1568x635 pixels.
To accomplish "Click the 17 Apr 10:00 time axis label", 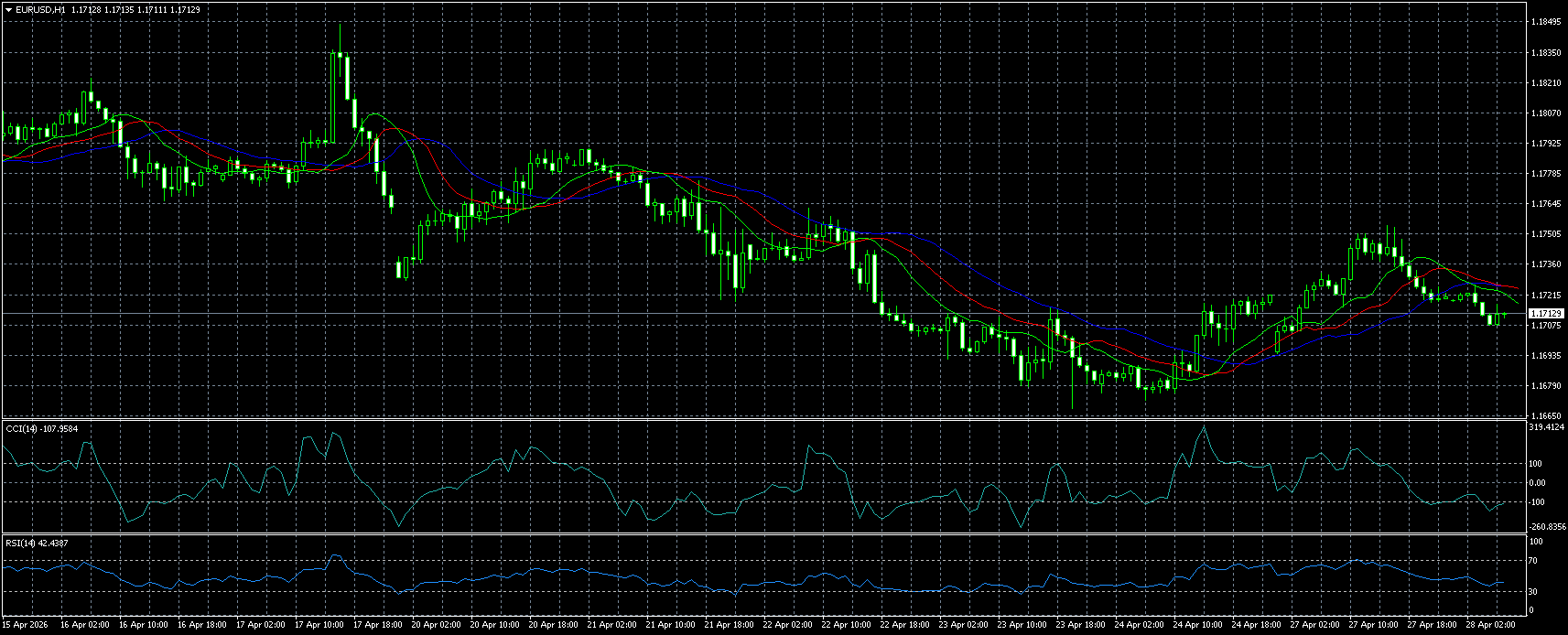I will (319, 625).
